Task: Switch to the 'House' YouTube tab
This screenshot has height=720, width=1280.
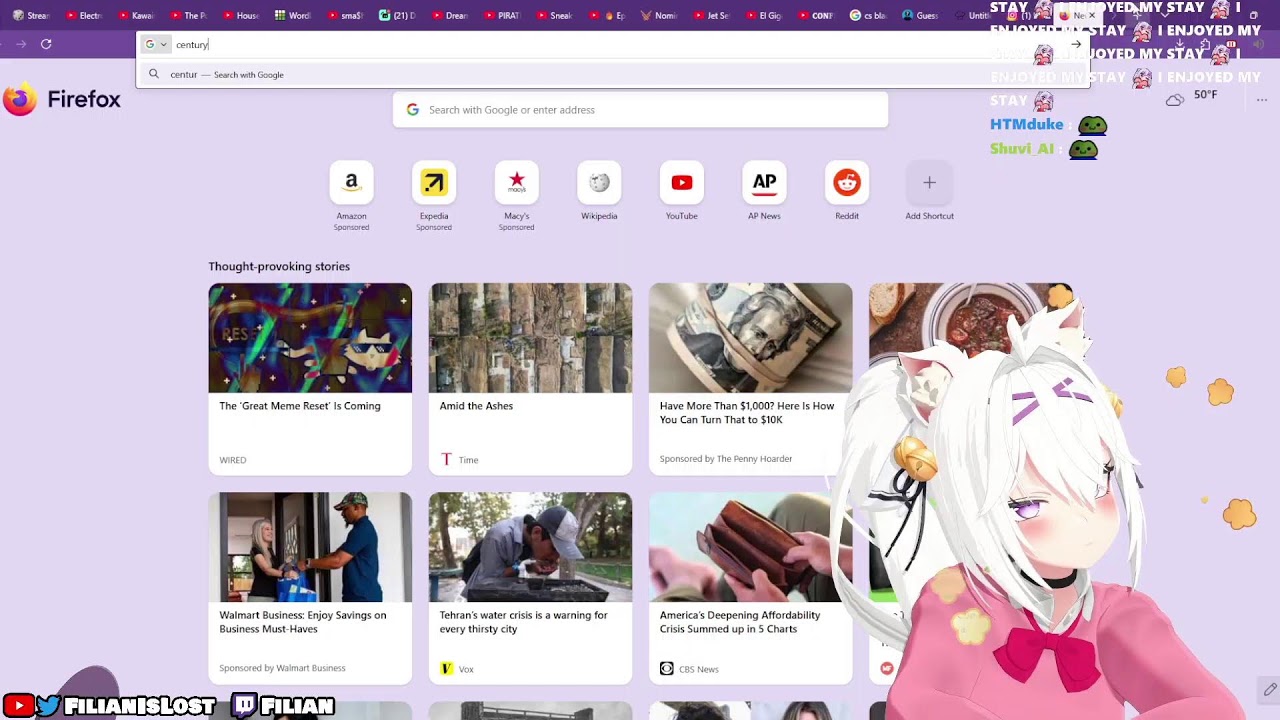Action: coord(241,15)
